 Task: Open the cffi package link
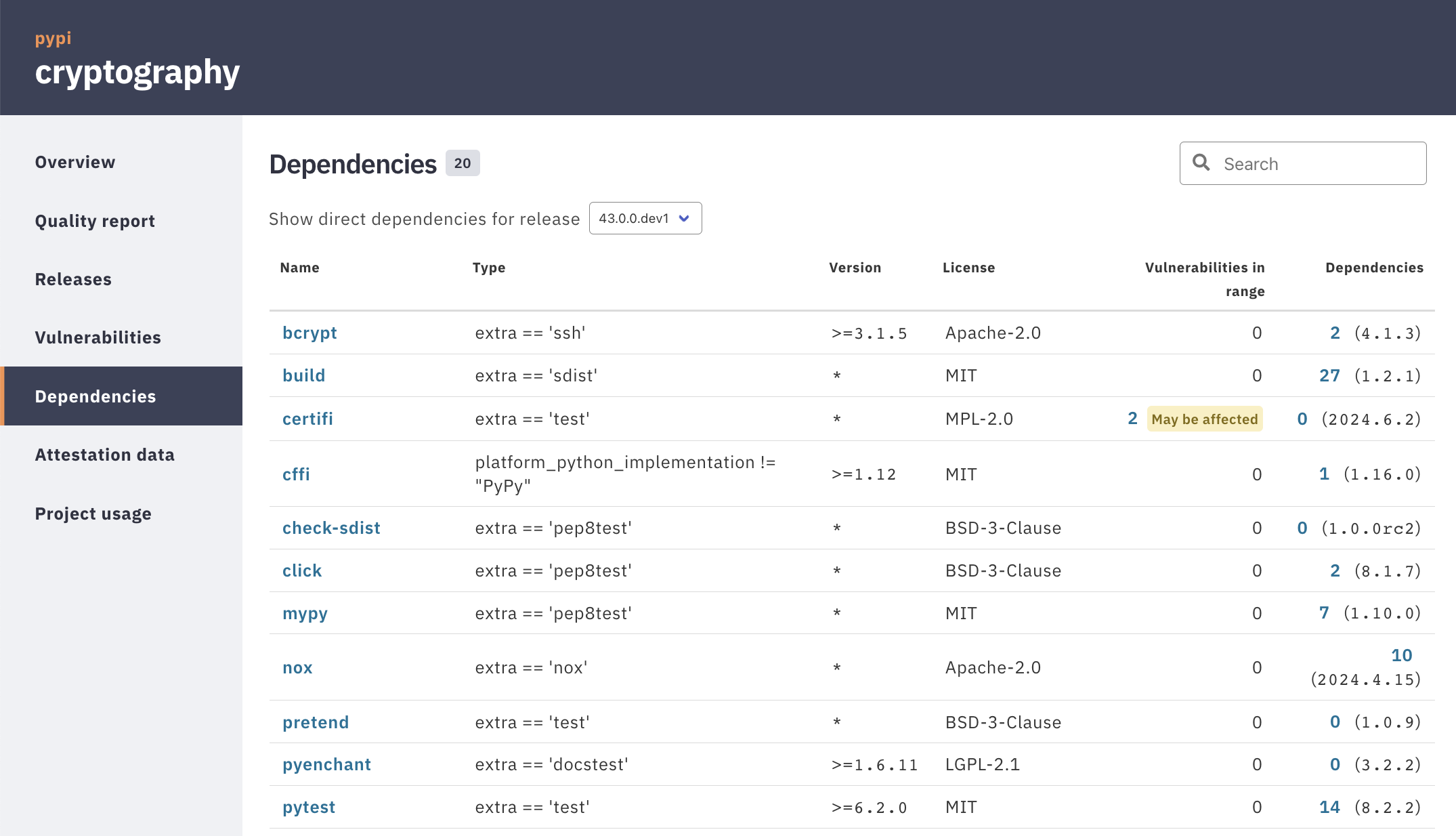[x=296, y=474]
